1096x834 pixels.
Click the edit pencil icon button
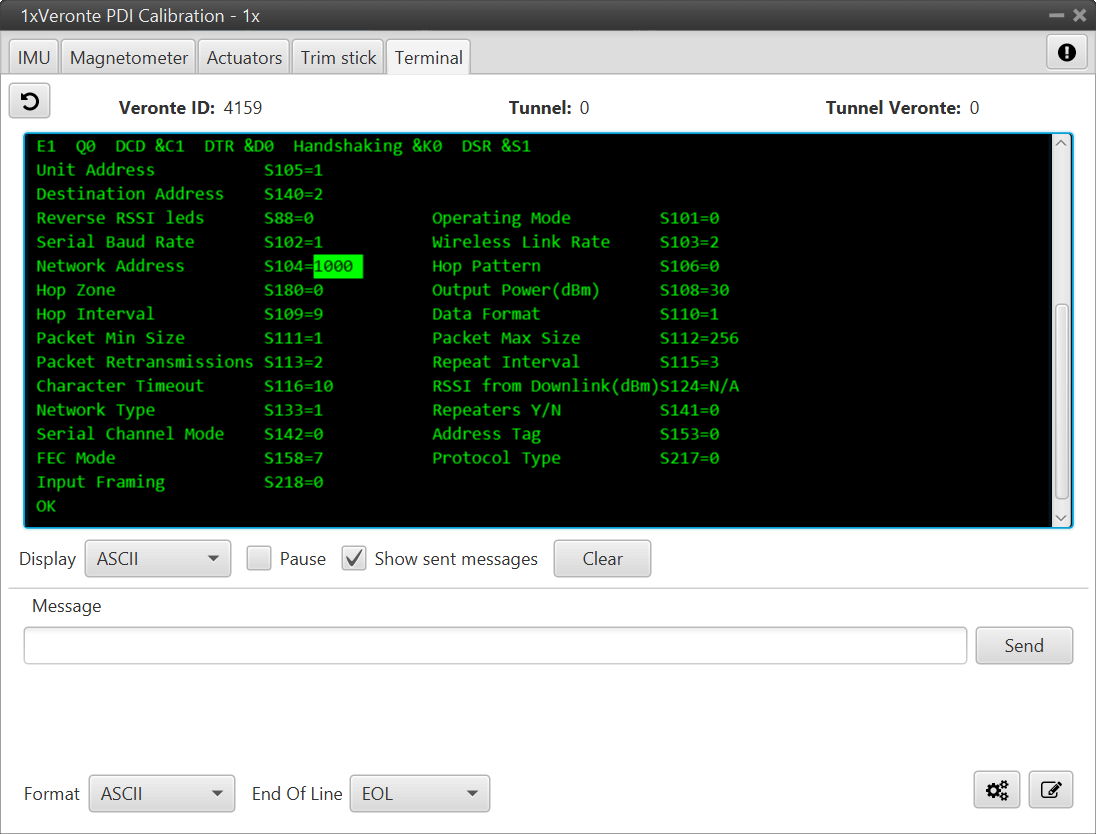tap(1050, 790)
